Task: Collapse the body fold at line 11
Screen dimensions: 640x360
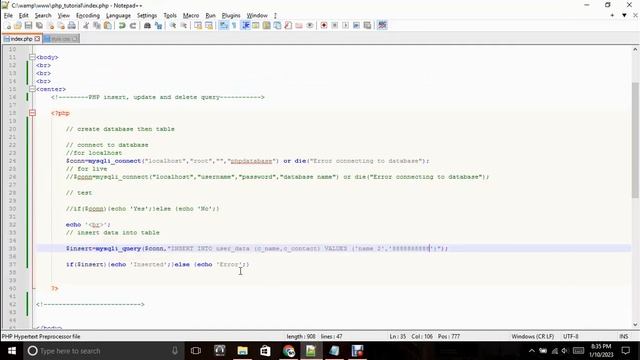Action: point(32,57)
